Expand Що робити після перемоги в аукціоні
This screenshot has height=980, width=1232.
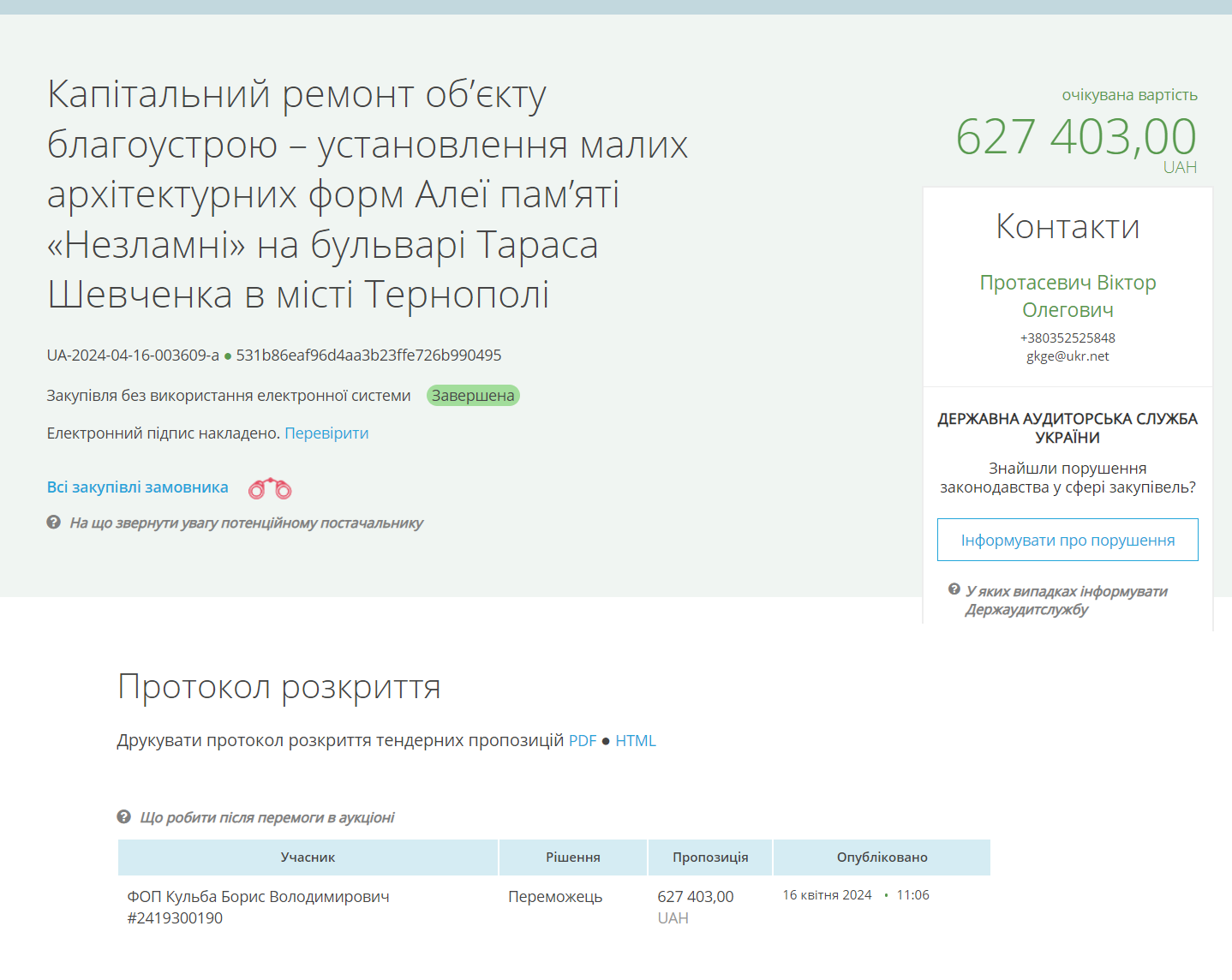(x=266, y=818)
